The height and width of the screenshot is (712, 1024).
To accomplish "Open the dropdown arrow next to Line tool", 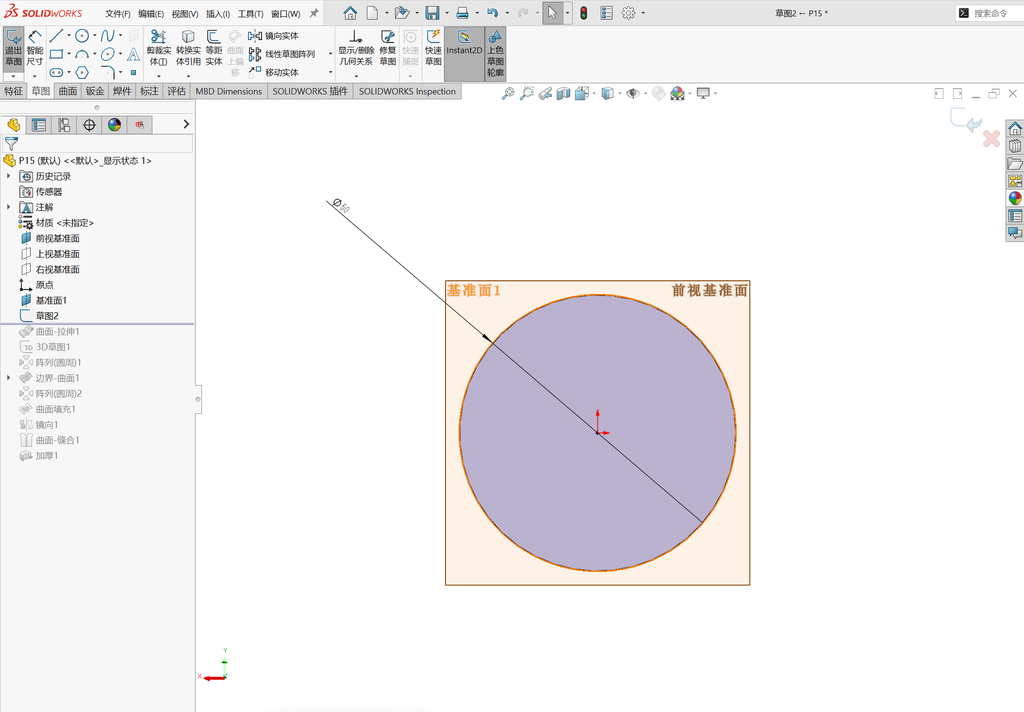I will click(69, 36).
